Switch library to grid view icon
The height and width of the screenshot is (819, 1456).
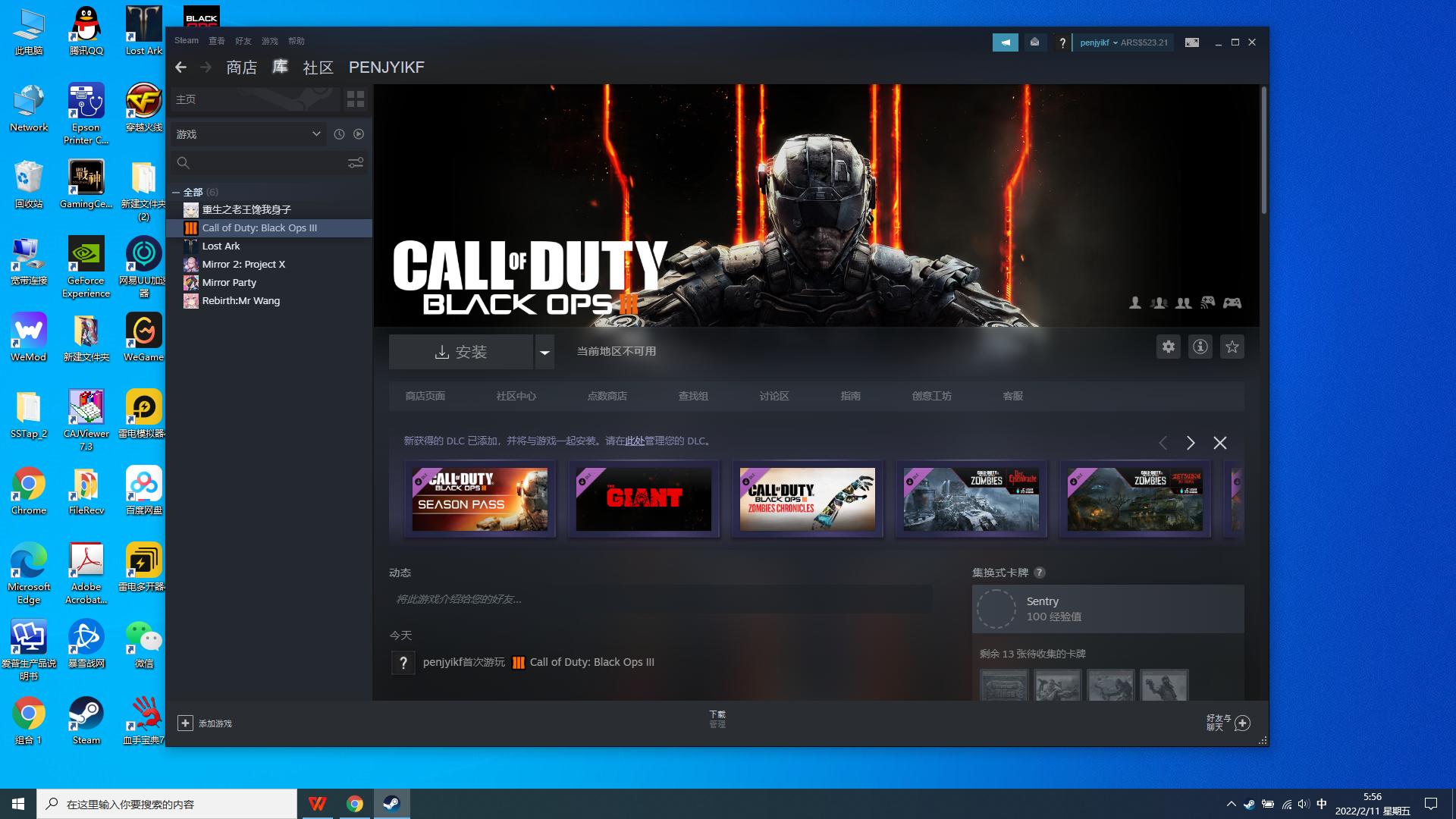(x=356, y=99)
